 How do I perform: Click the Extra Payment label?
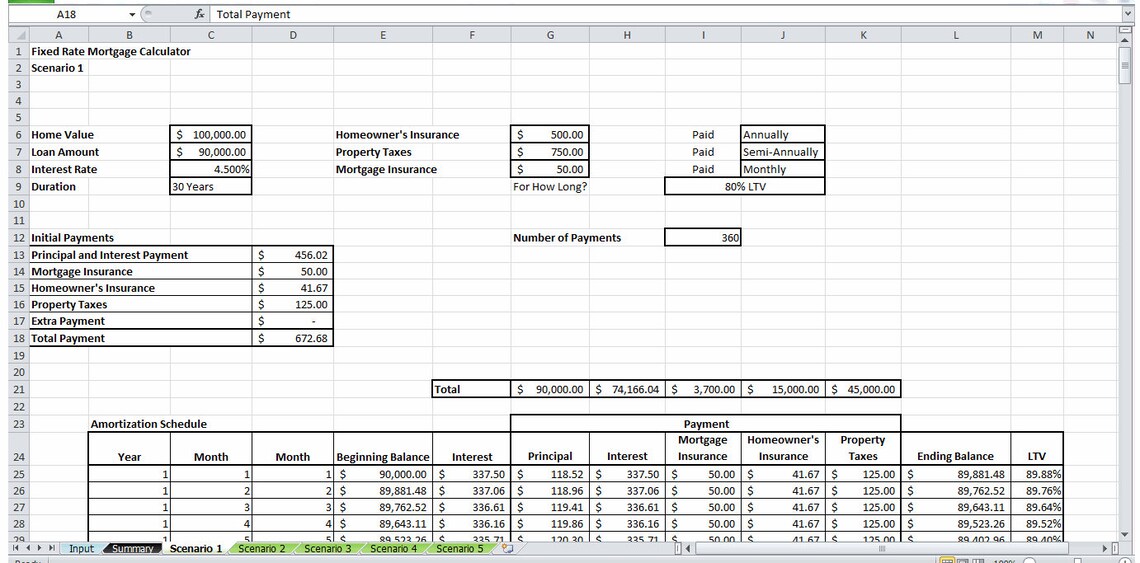click(x=68, y=321)
